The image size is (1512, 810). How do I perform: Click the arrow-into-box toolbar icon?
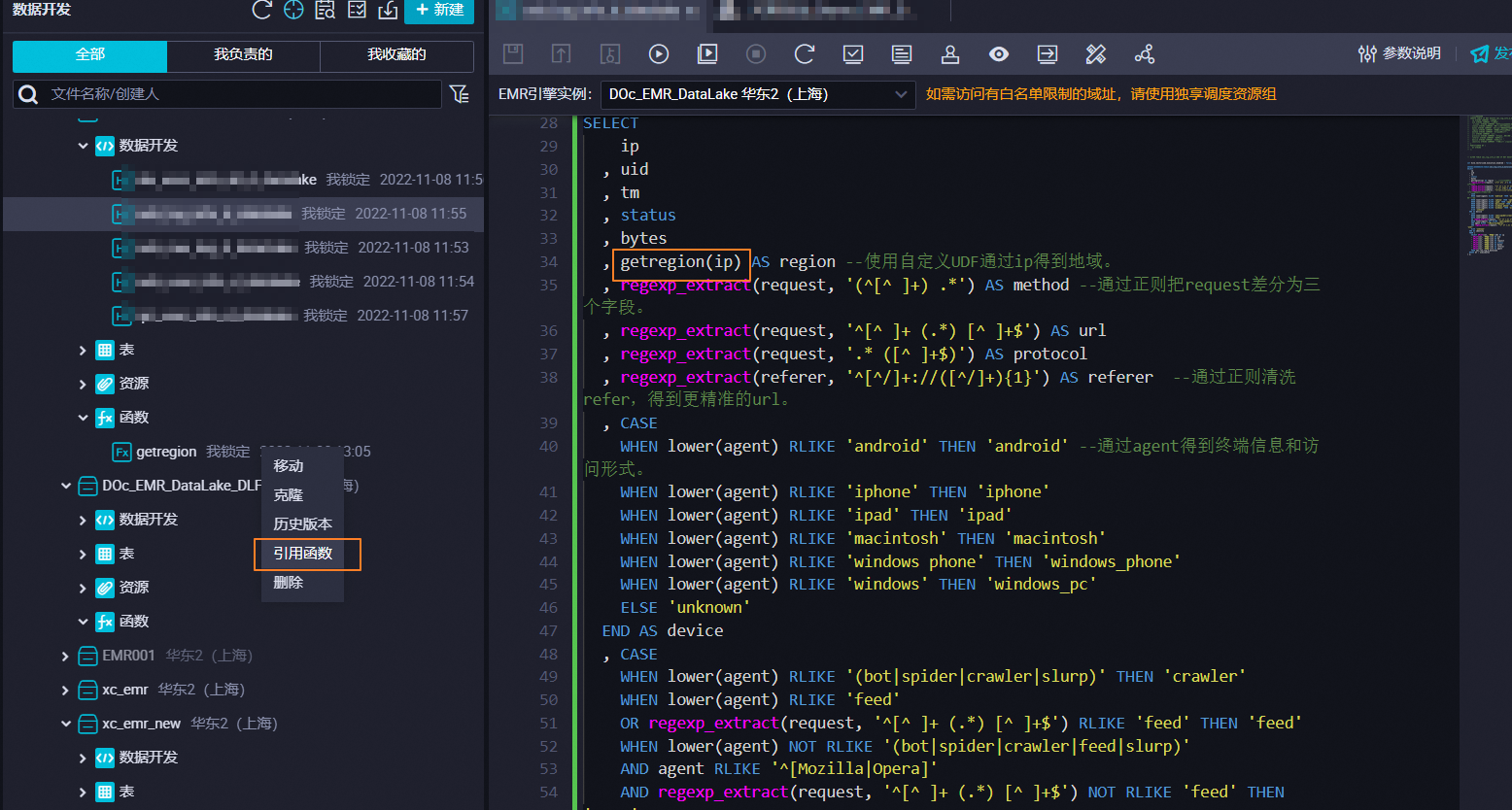click(1048, 54)
